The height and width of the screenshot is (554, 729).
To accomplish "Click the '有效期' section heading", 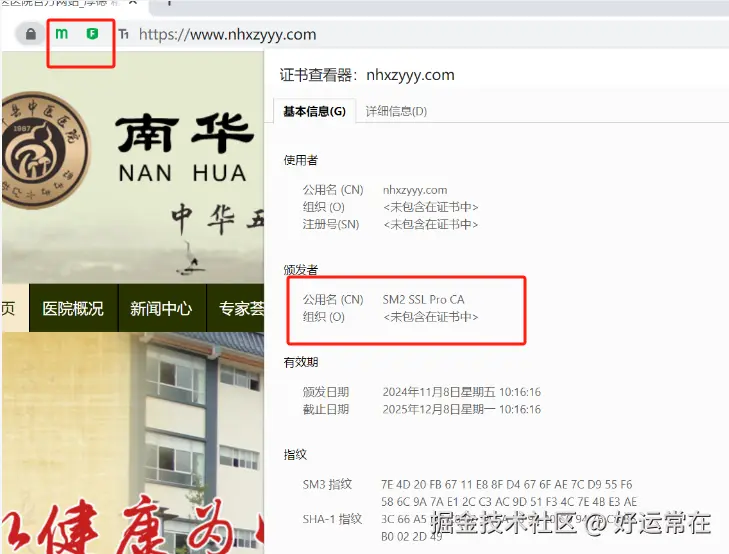I will [301, 362].
